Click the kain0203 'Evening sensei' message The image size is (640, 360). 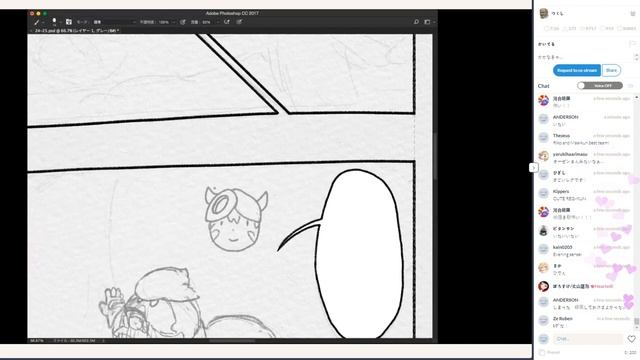[567, 255]
